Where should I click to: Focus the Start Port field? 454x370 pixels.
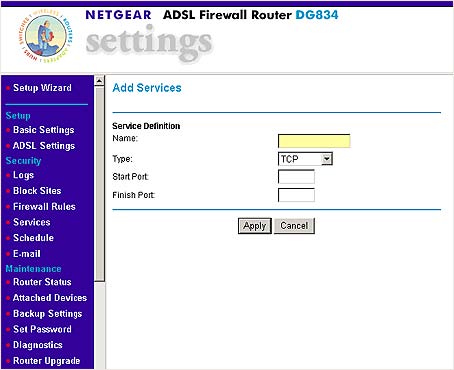point(296,177)
